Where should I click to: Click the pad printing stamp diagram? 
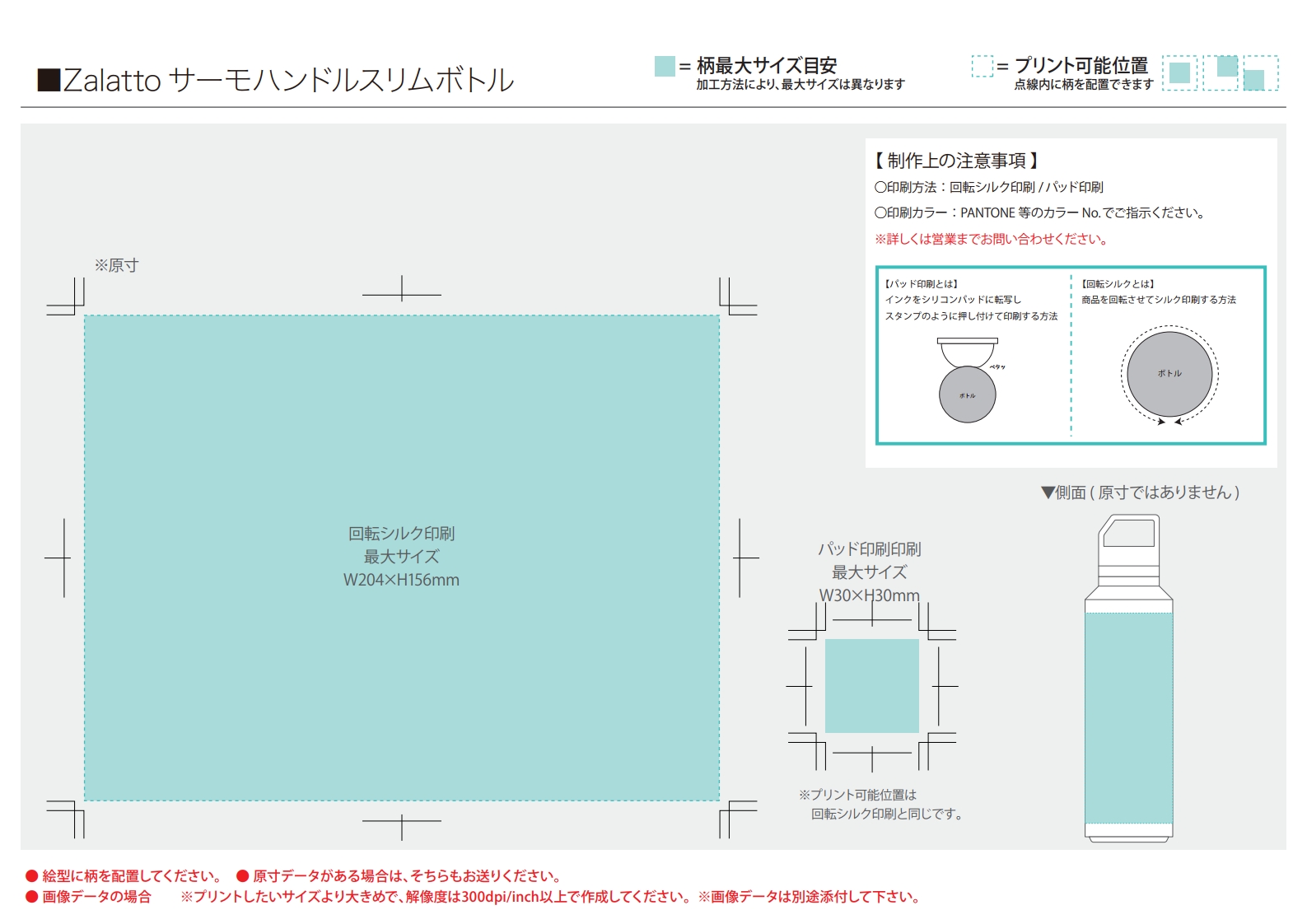(969, 380)
